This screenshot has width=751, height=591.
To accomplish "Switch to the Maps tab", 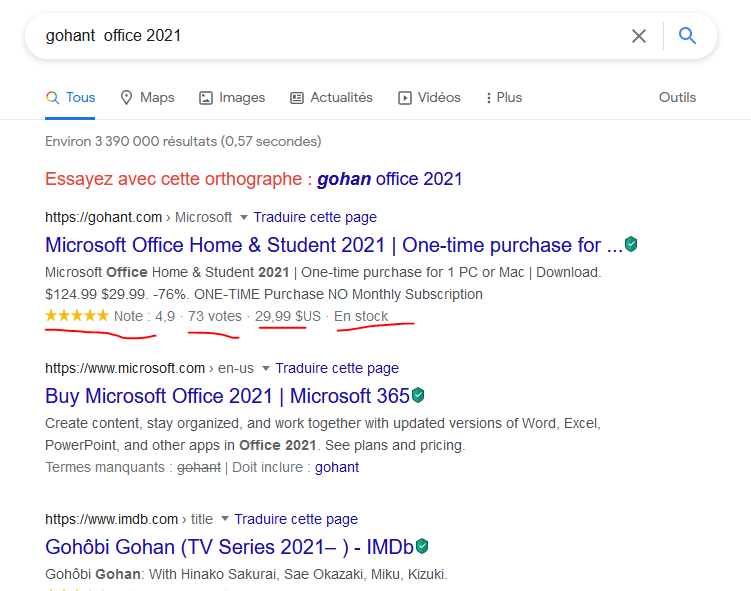I will pyautogui.click(x=147, y=98).
